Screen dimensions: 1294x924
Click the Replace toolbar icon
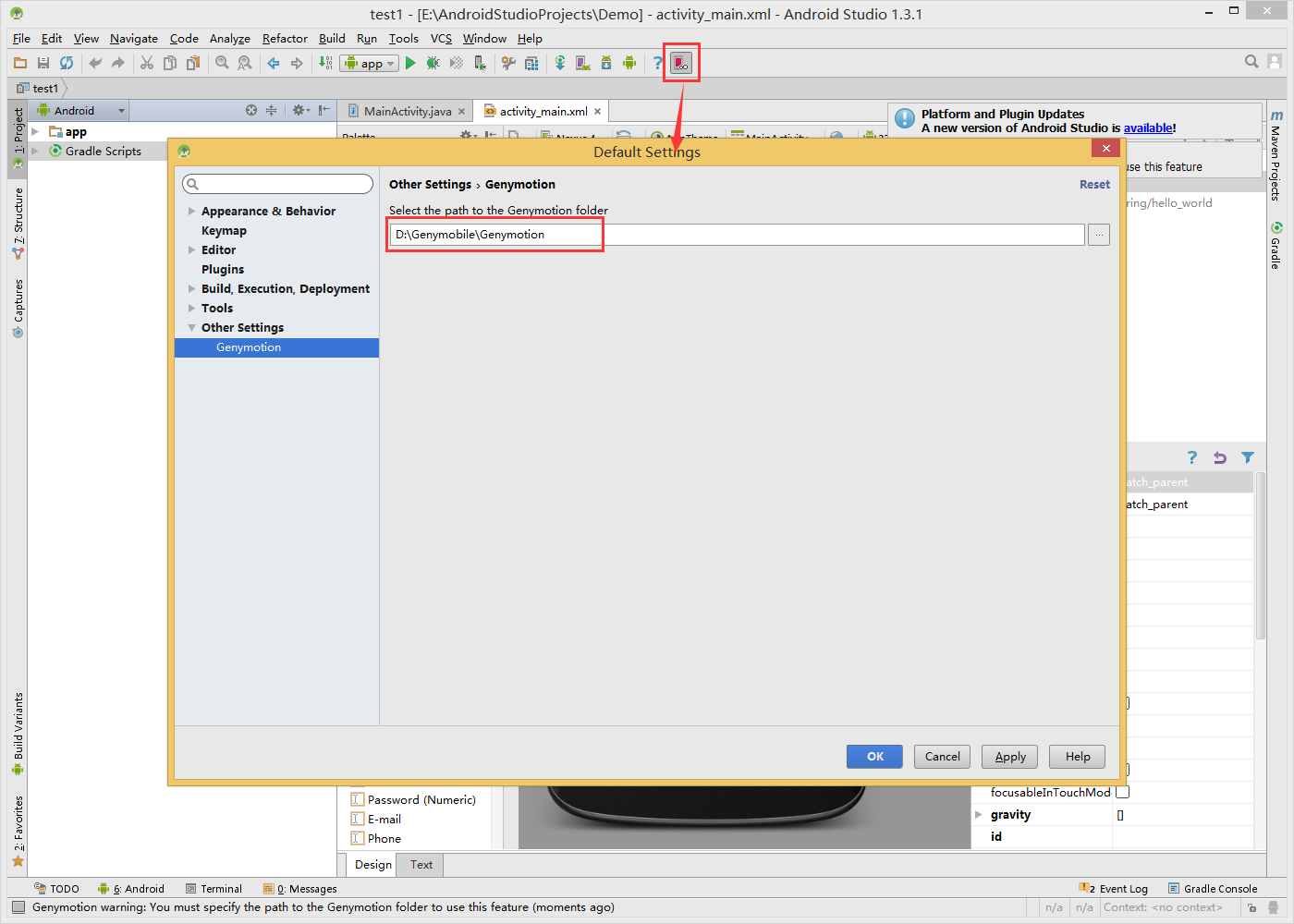(245, 63)
